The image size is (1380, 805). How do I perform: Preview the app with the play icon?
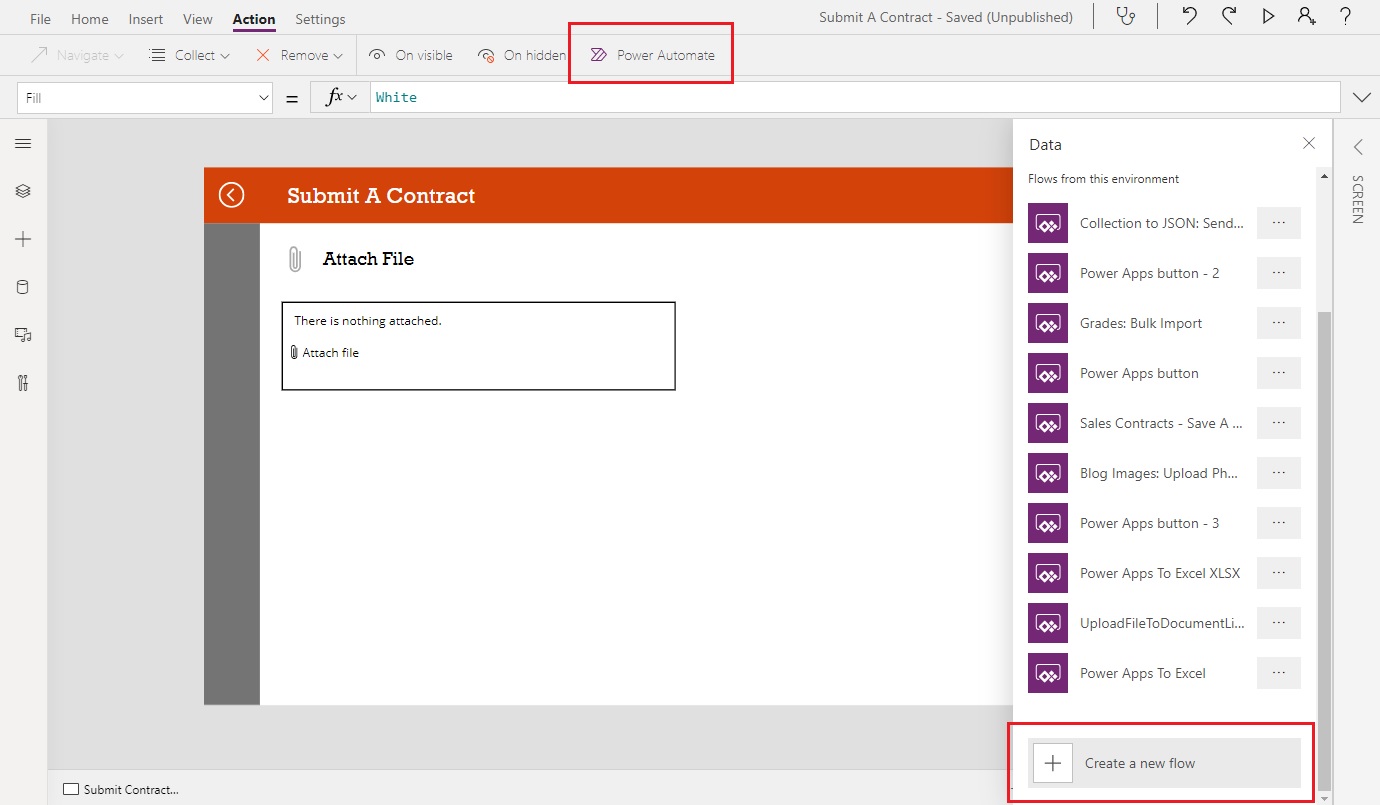(1268, 16)
